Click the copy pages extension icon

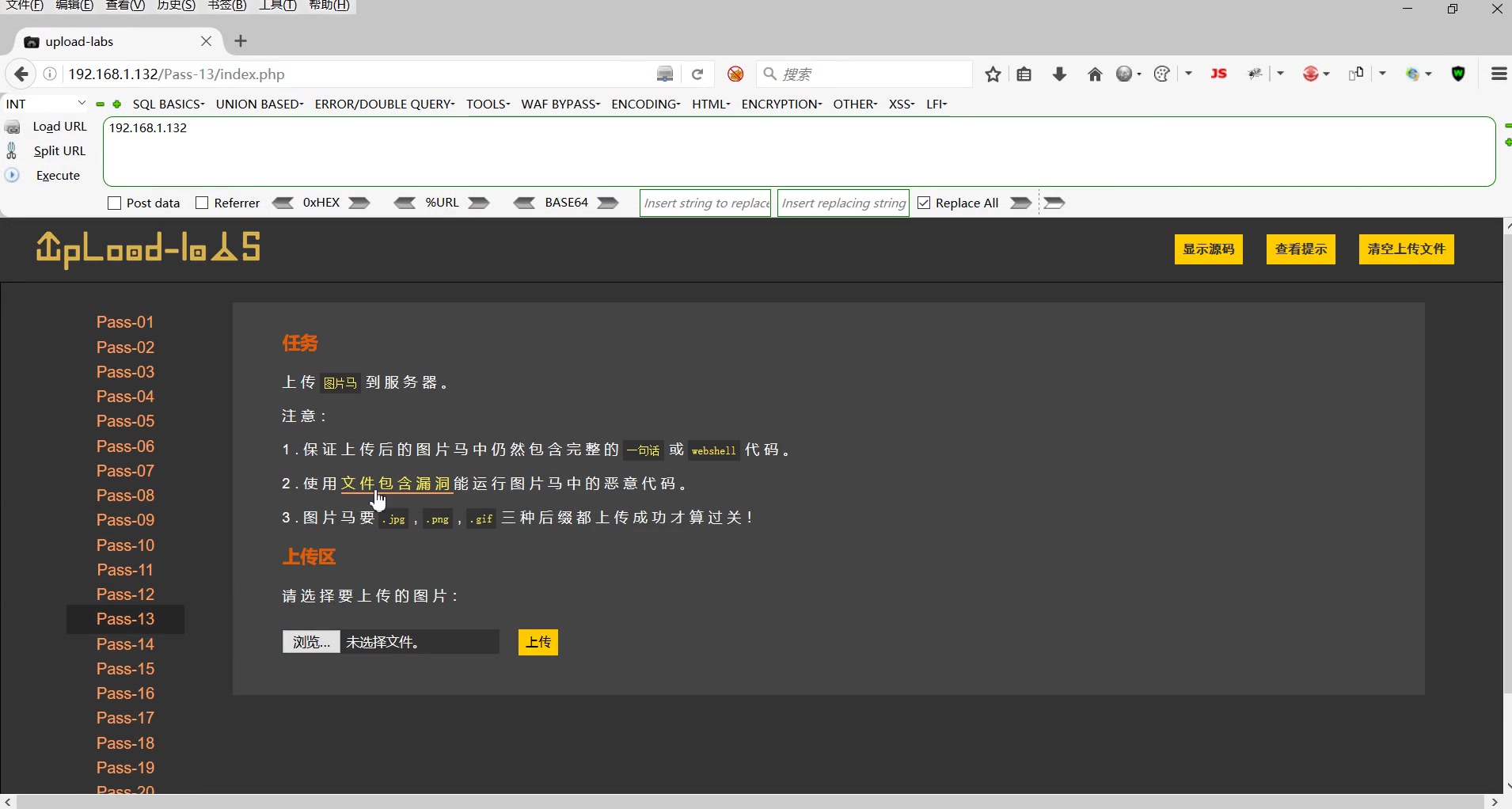coord(1356,74)
